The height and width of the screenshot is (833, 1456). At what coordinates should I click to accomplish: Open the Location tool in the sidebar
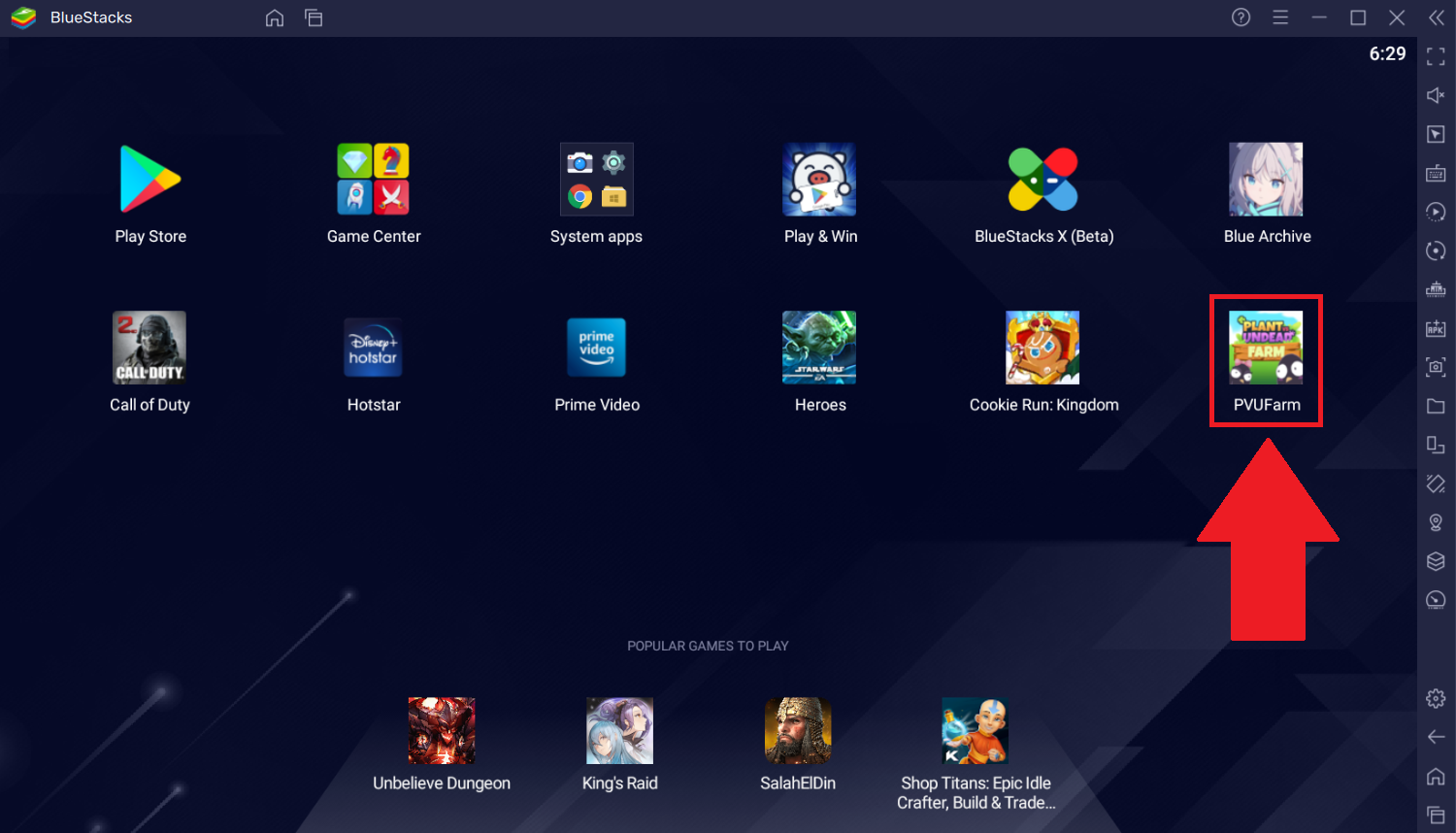1436,522
